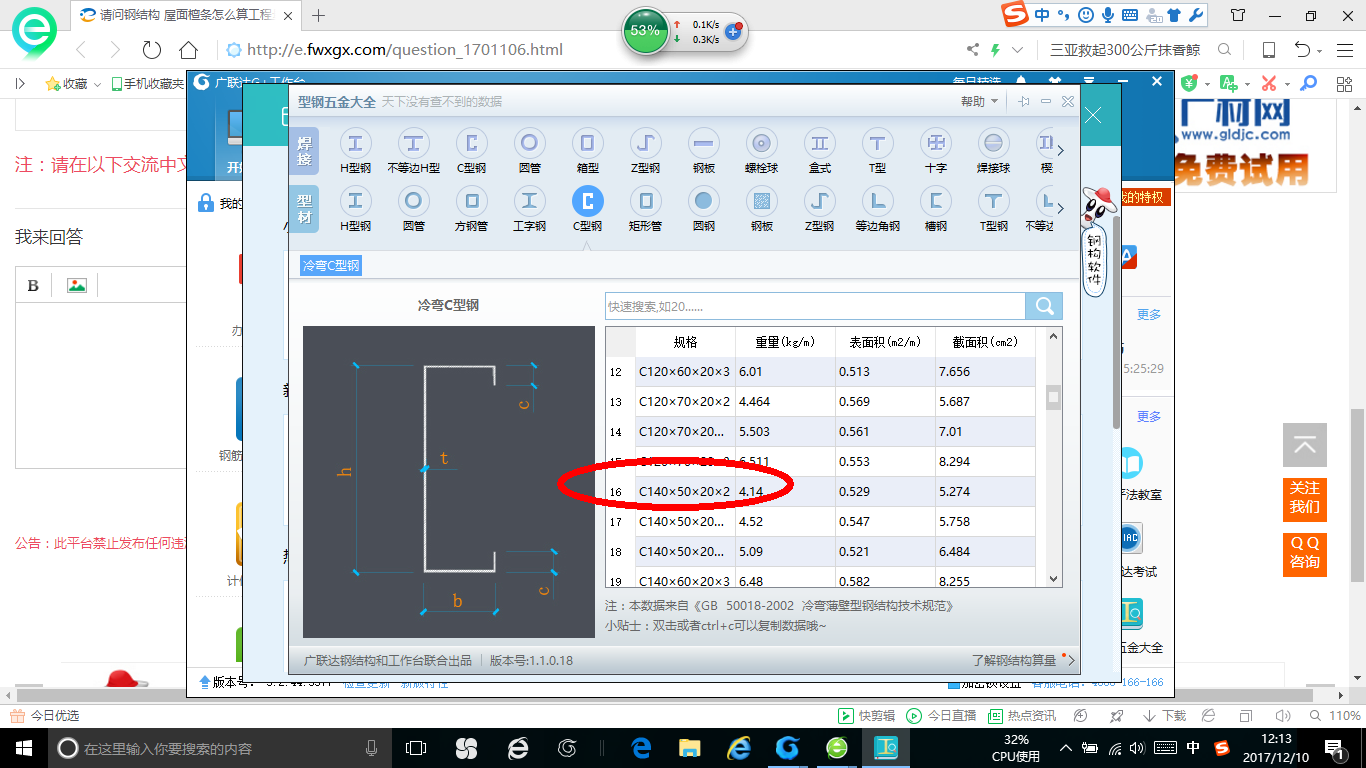Screen dimensions: 1366x768
Task: Go to the browser home page icon
Action: 188,50
